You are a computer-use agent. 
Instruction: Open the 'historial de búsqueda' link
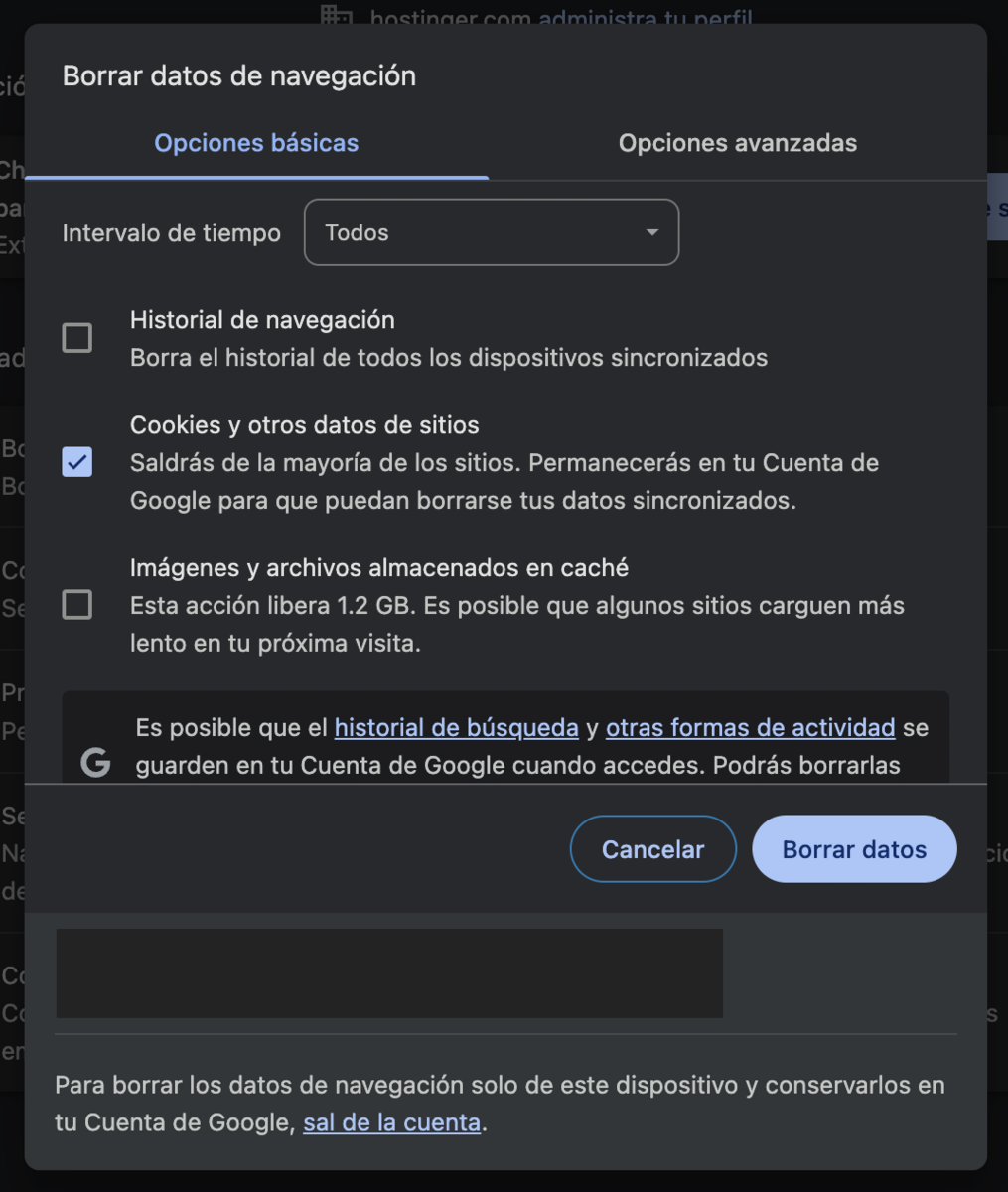click(456, 727)
